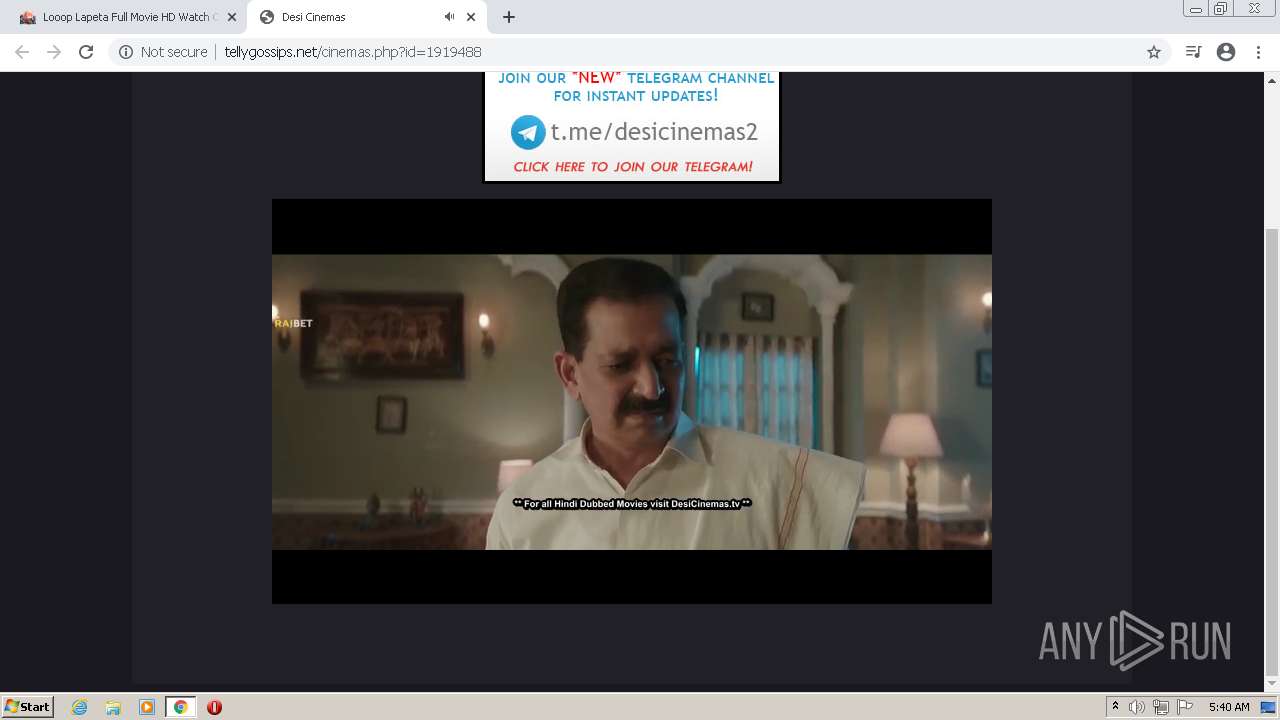1280x720 pixels.
Task: Restore down the Chrome window
Action: tap(1221, 9)
